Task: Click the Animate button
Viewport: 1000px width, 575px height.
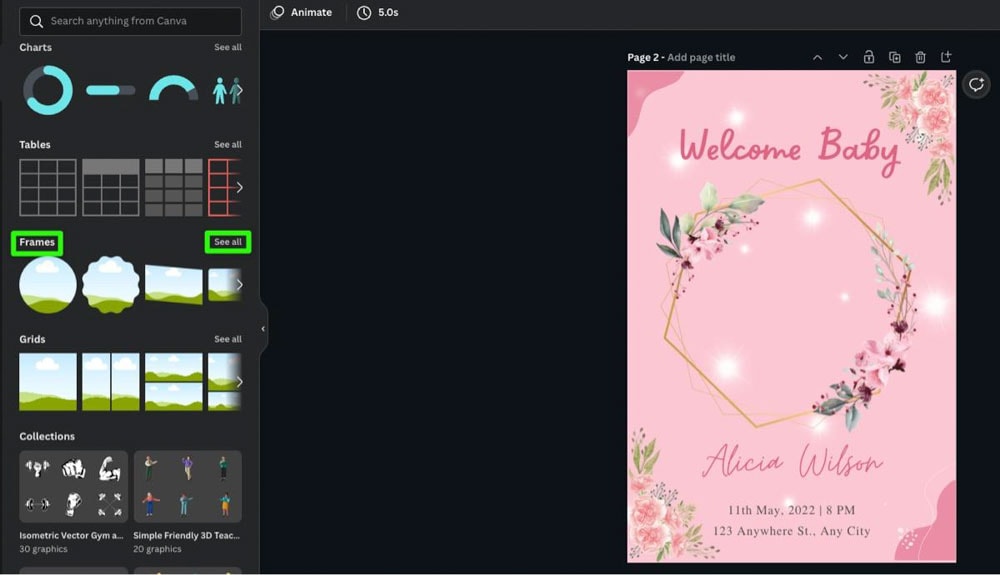Action: 301,12
